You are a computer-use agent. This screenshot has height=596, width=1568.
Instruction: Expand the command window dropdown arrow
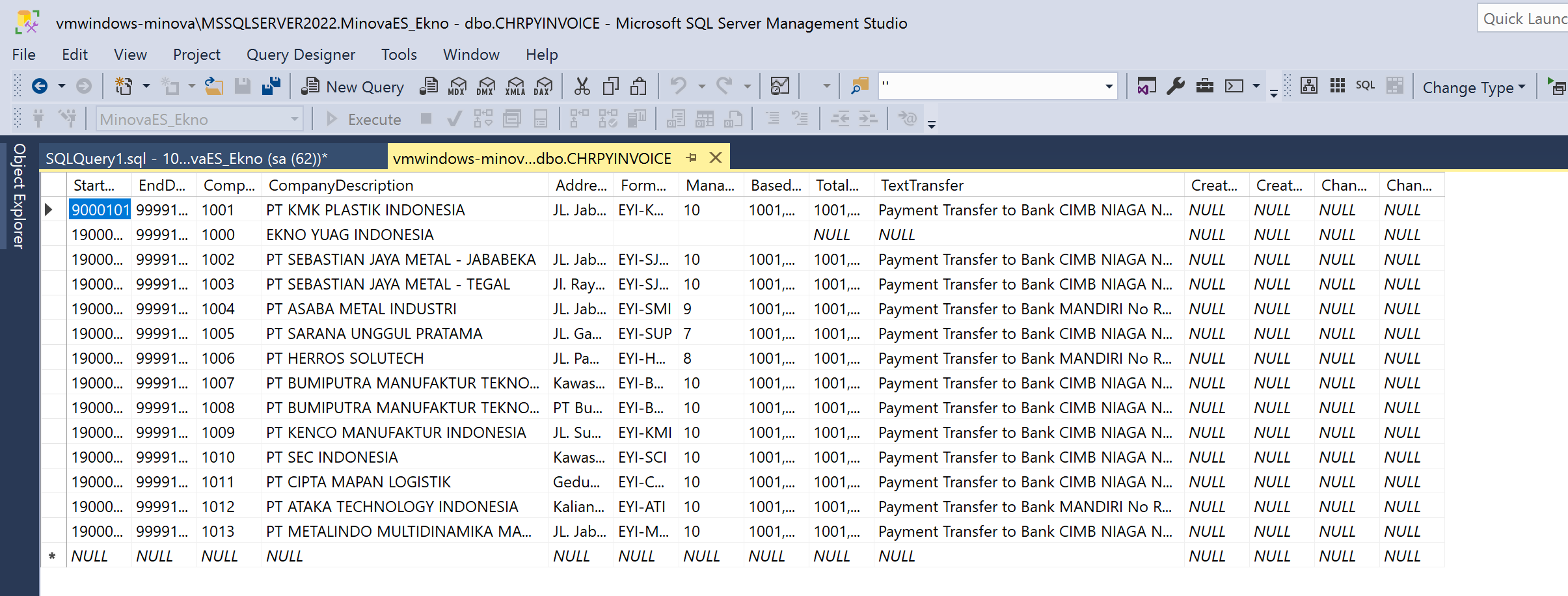[x=1256, y=86]
